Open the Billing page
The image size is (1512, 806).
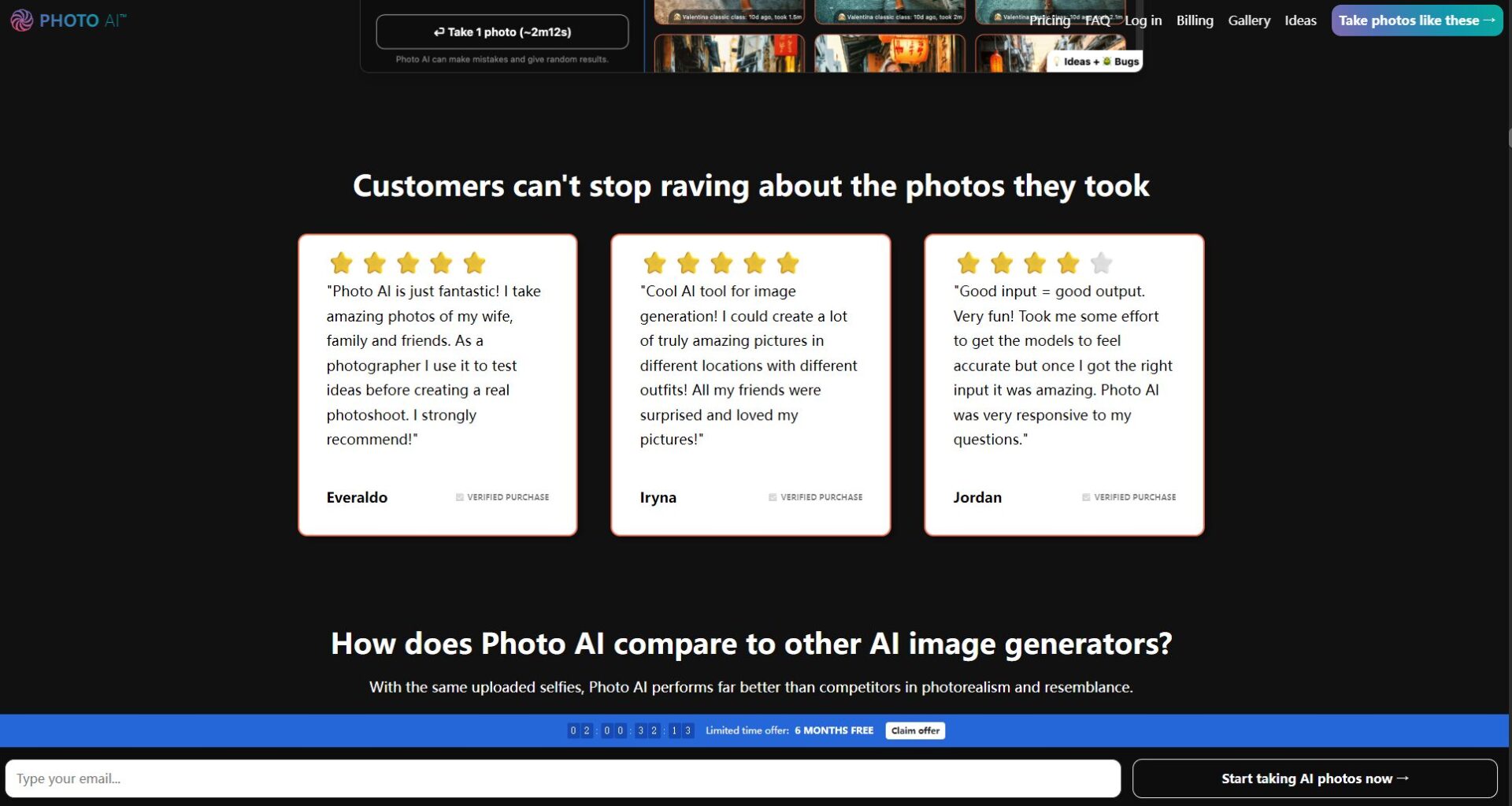click(x=1194, y=20)
